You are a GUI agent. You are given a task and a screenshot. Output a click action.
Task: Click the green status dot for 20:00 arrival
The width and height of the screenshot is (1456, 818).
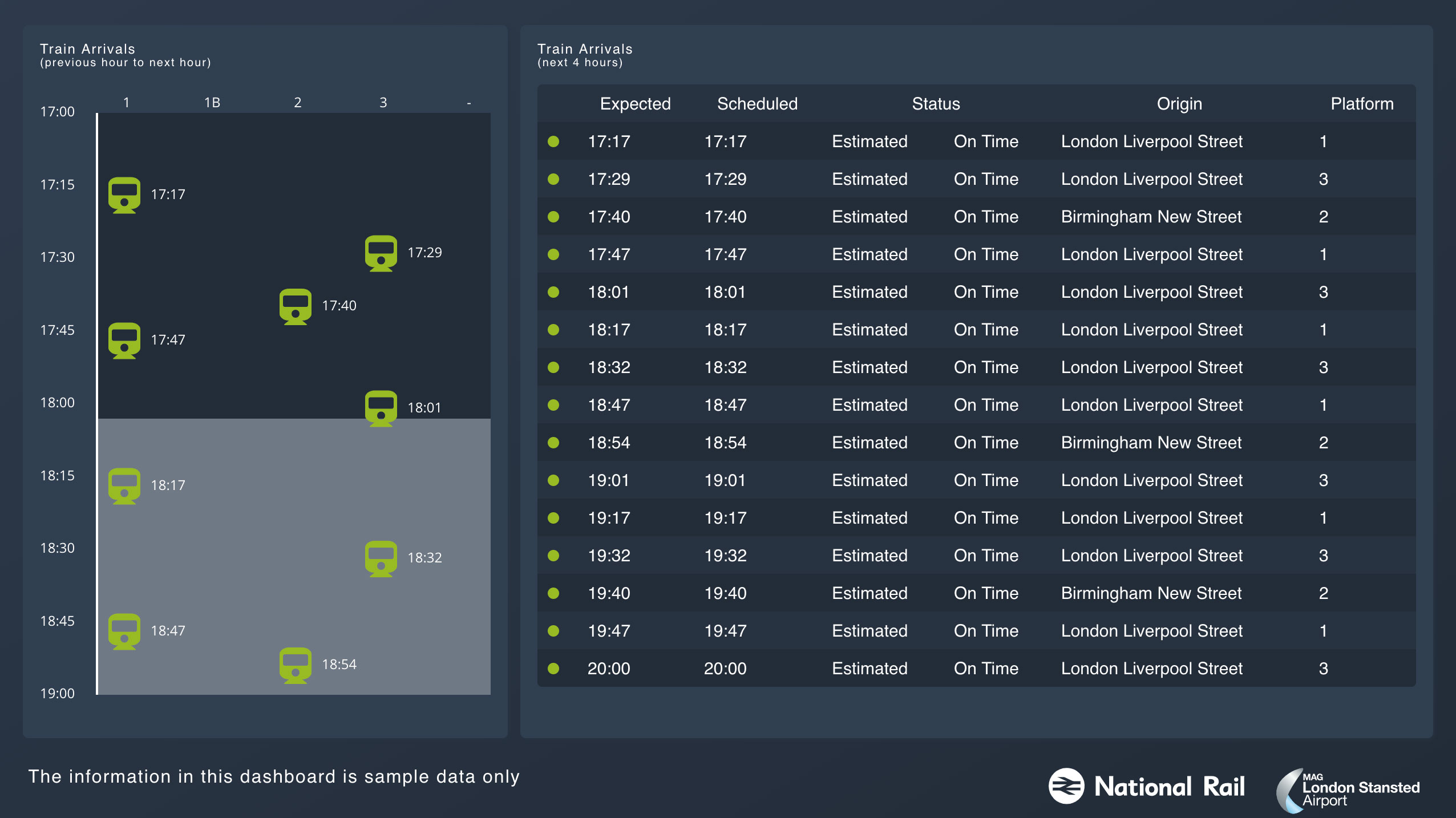click(x=553, y=668)
